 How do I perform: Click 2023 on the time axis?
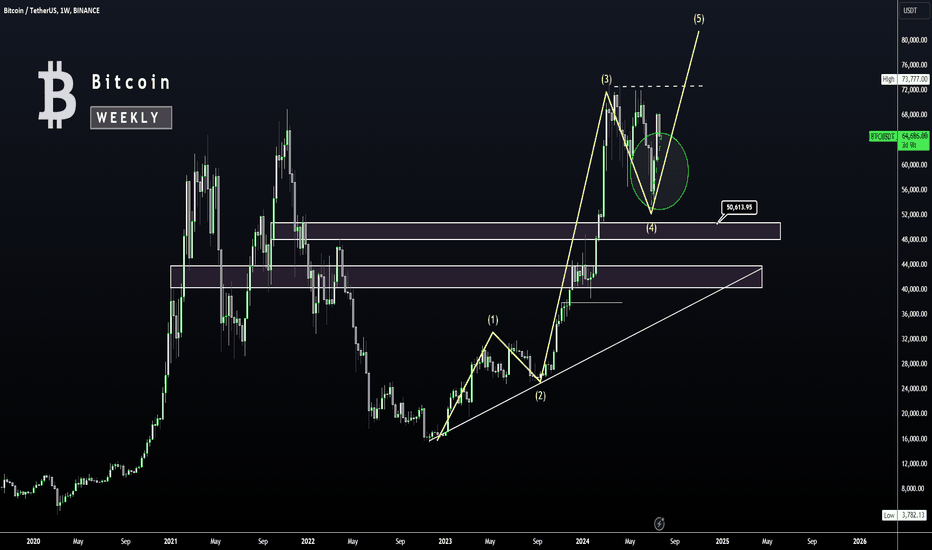(445, 541)
